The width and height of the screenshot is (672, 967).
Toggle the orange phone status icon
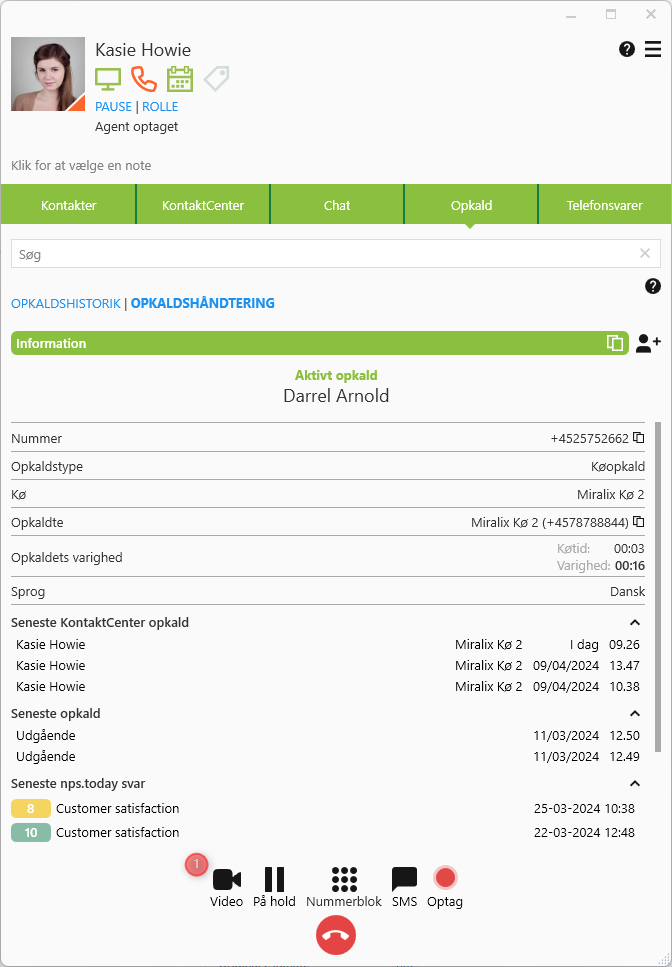(144, 79)
